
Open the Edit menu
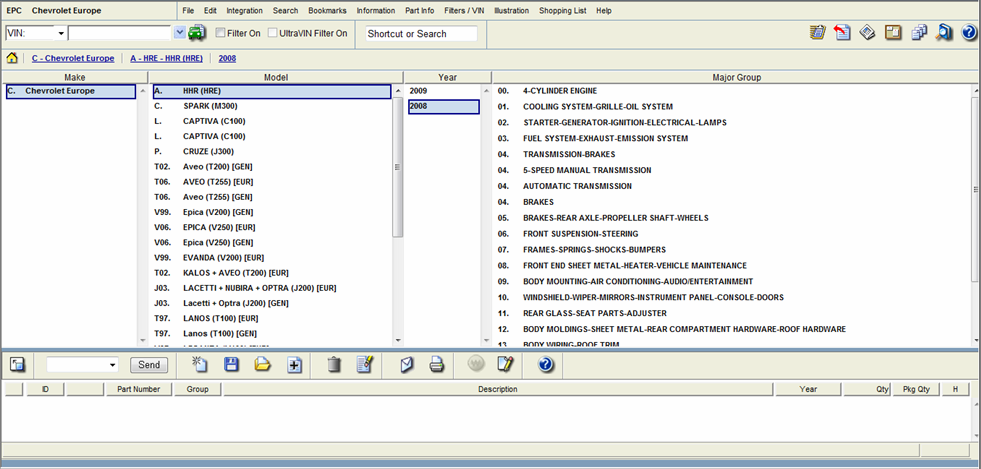click(x=210, y=11)
